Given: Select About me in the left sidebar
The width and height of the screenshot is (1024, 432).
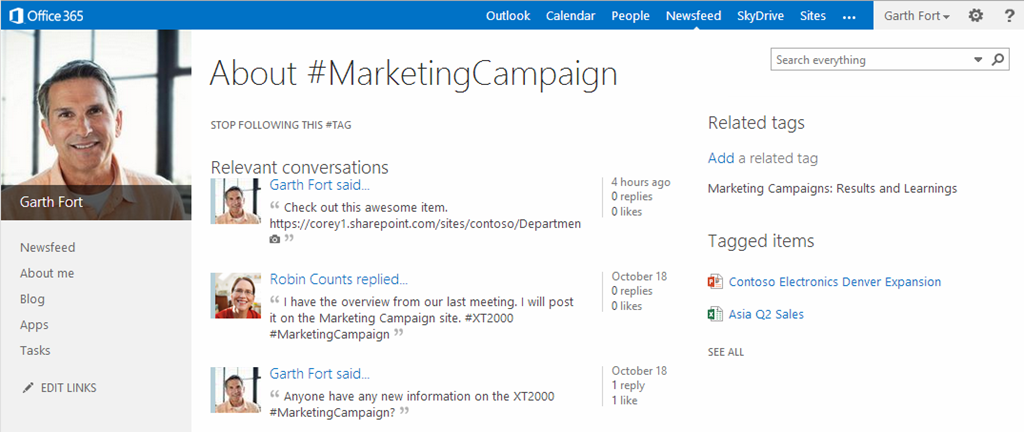Looking at the screenshot, I should coord(47,273).
